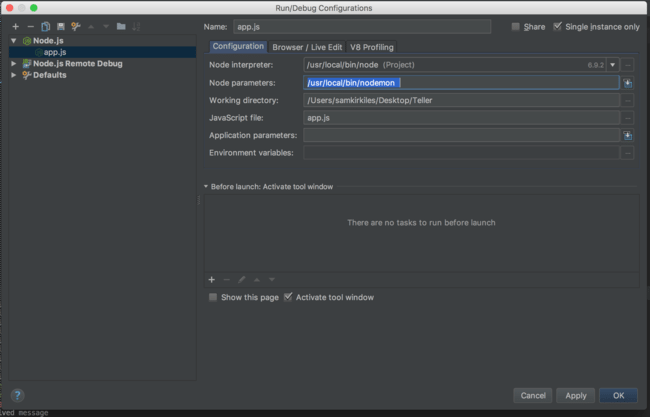The height and width of the screenshot is (417, 650).
Task: Click the Apply button
Action: (575, 395)
